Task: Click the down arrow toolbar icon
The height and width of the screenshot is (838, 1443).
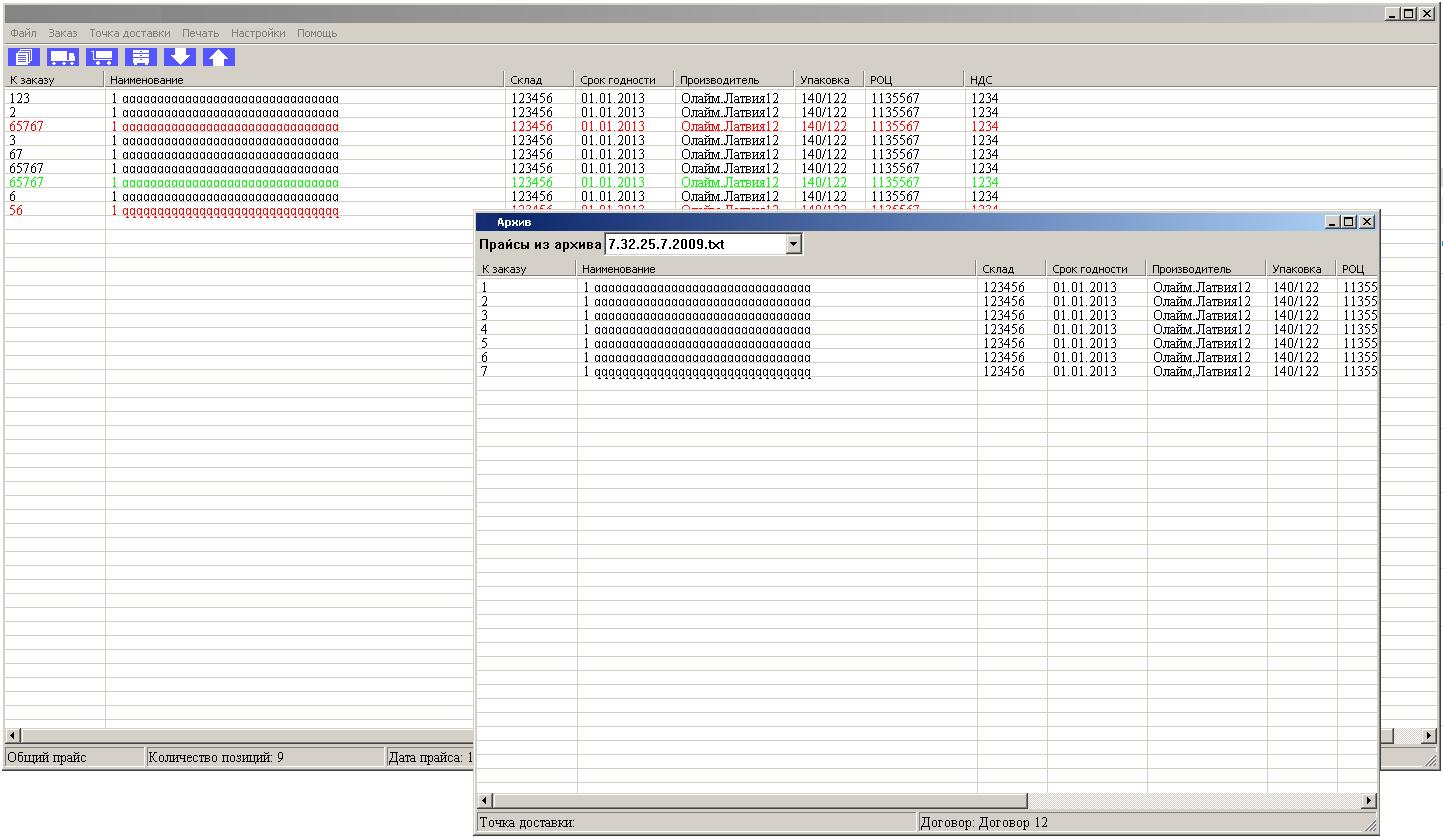Action: coord(179,57)
